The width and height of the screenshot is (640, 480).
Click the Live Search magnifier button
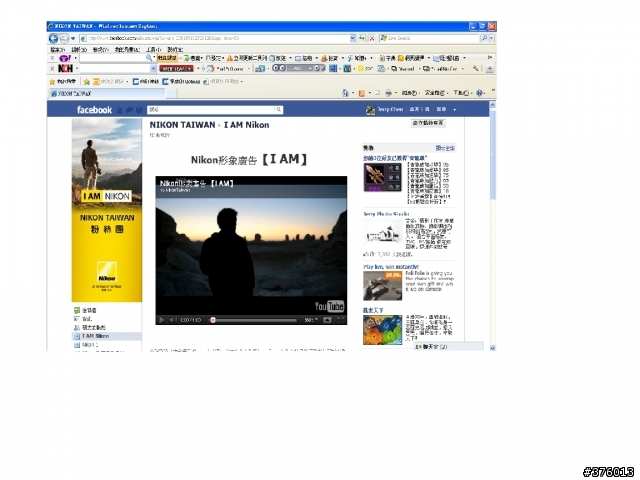click(484, 38)
